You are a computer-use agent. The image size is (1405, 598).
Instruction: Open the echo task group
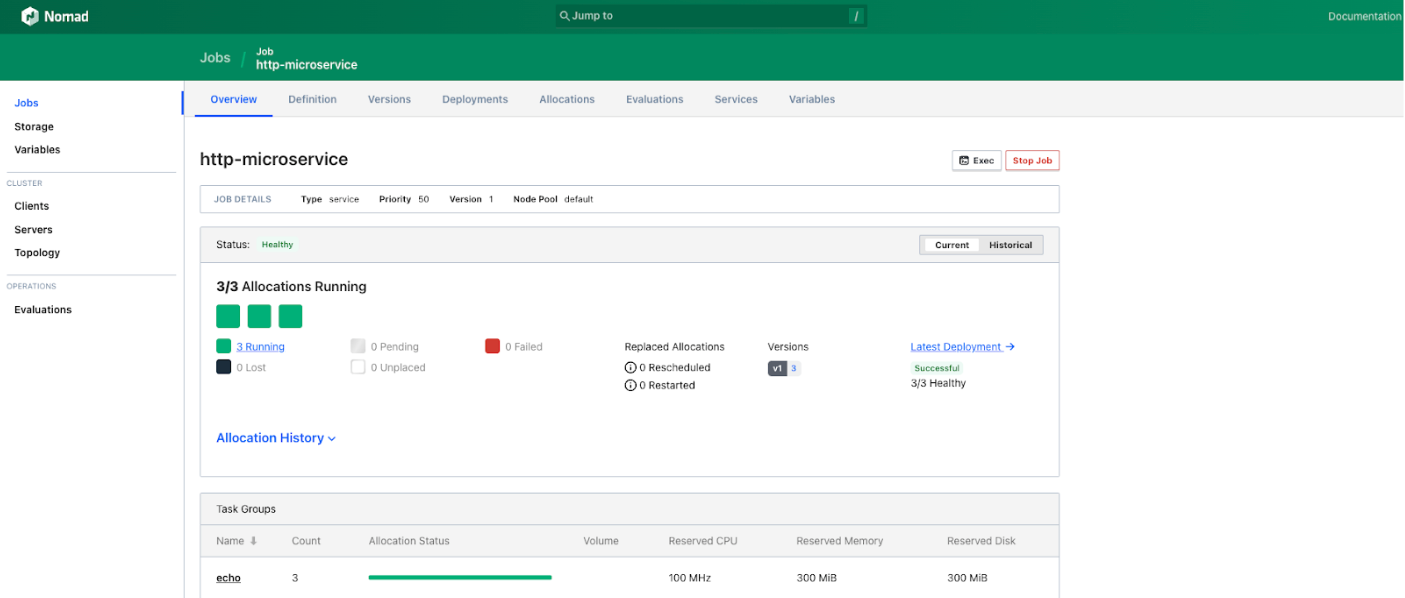click(x=228, y=577)
